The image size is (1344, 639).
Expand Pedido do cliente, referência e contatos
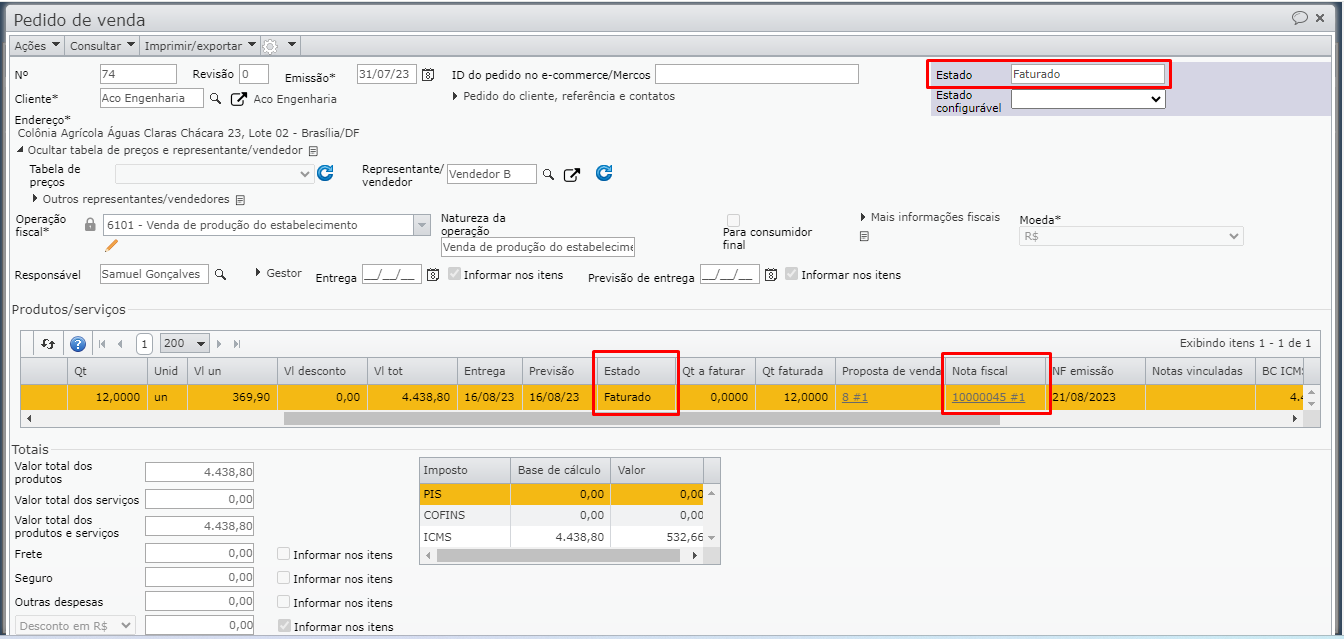[564, 96]
